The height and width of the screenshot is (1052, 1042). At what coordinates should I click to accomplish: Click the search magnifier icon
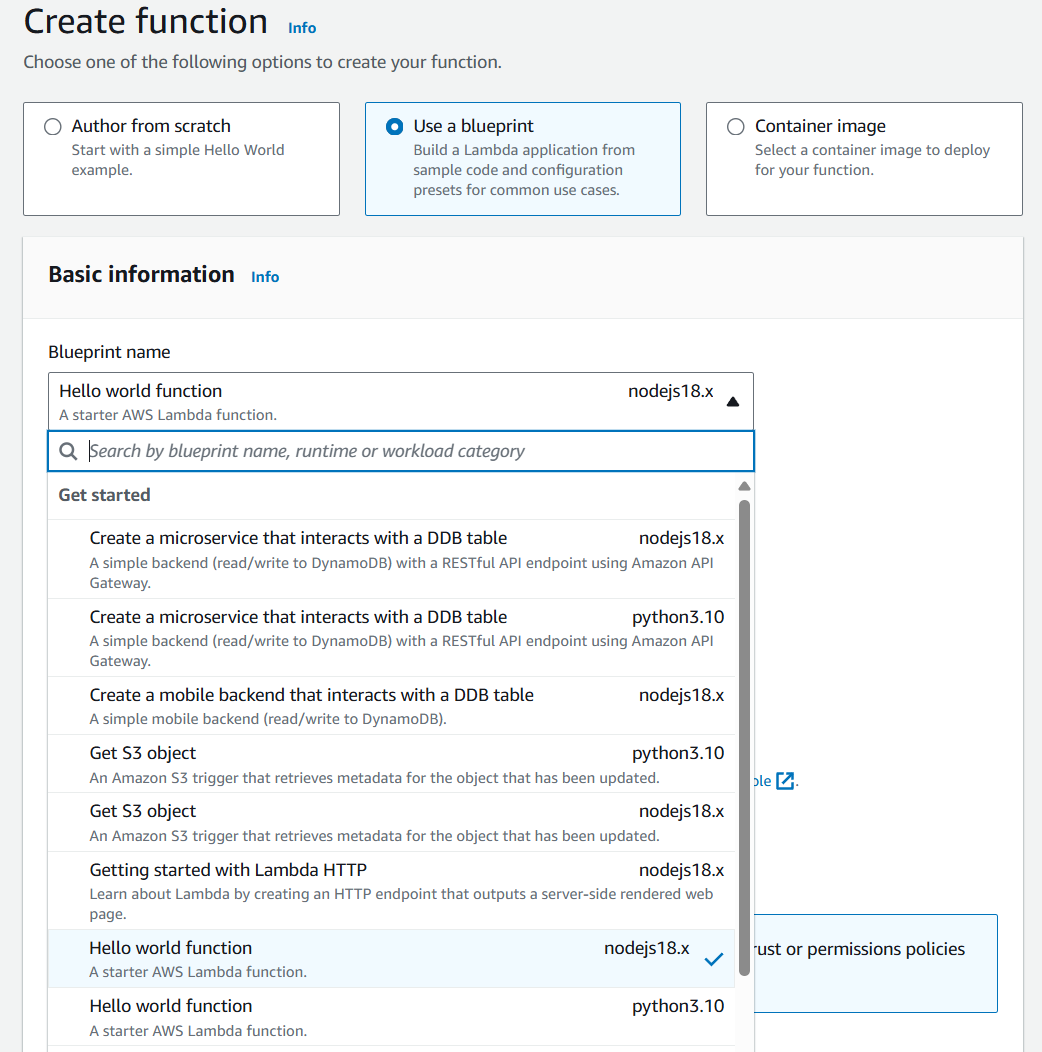tap(68, 451)
